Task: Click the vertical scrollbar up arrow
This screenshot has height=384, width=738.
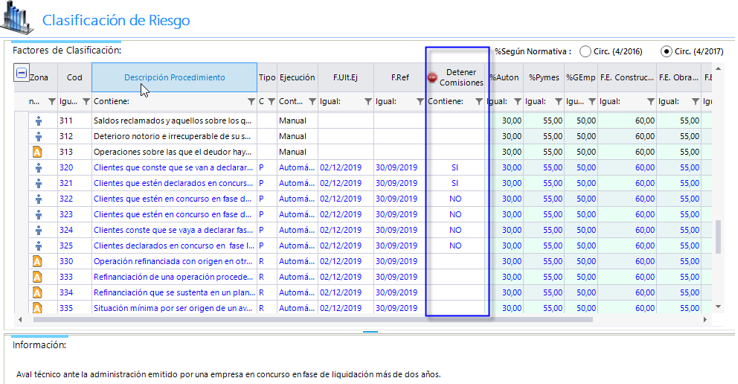Action: [x=718, y=69]
